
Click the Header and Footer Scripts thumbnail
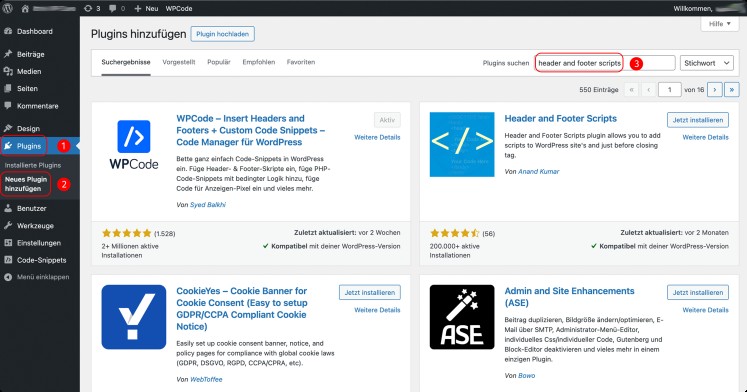pos(462,144)
